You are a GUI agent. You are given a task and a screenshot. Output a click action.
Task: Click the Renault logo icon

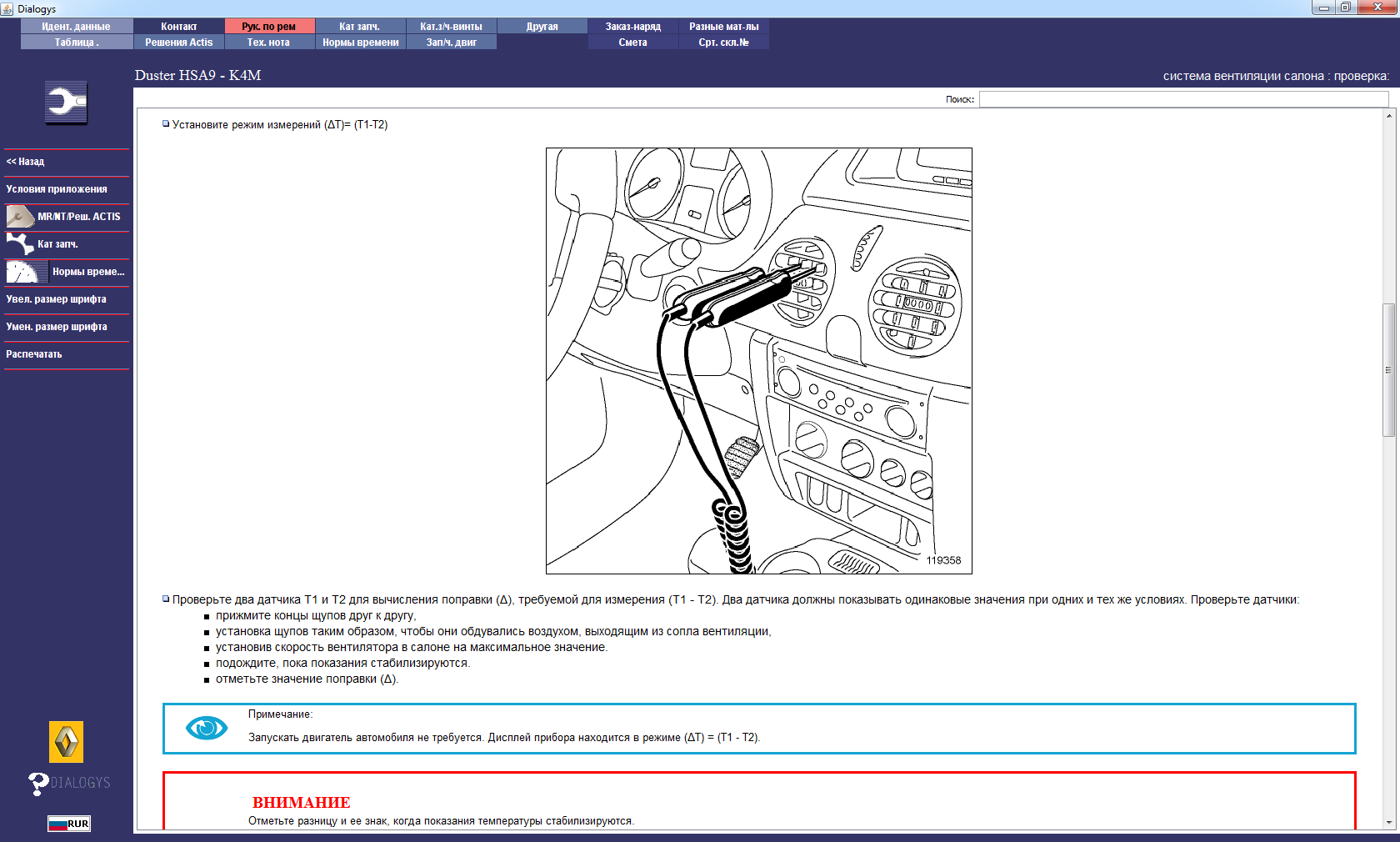(66, 742)
